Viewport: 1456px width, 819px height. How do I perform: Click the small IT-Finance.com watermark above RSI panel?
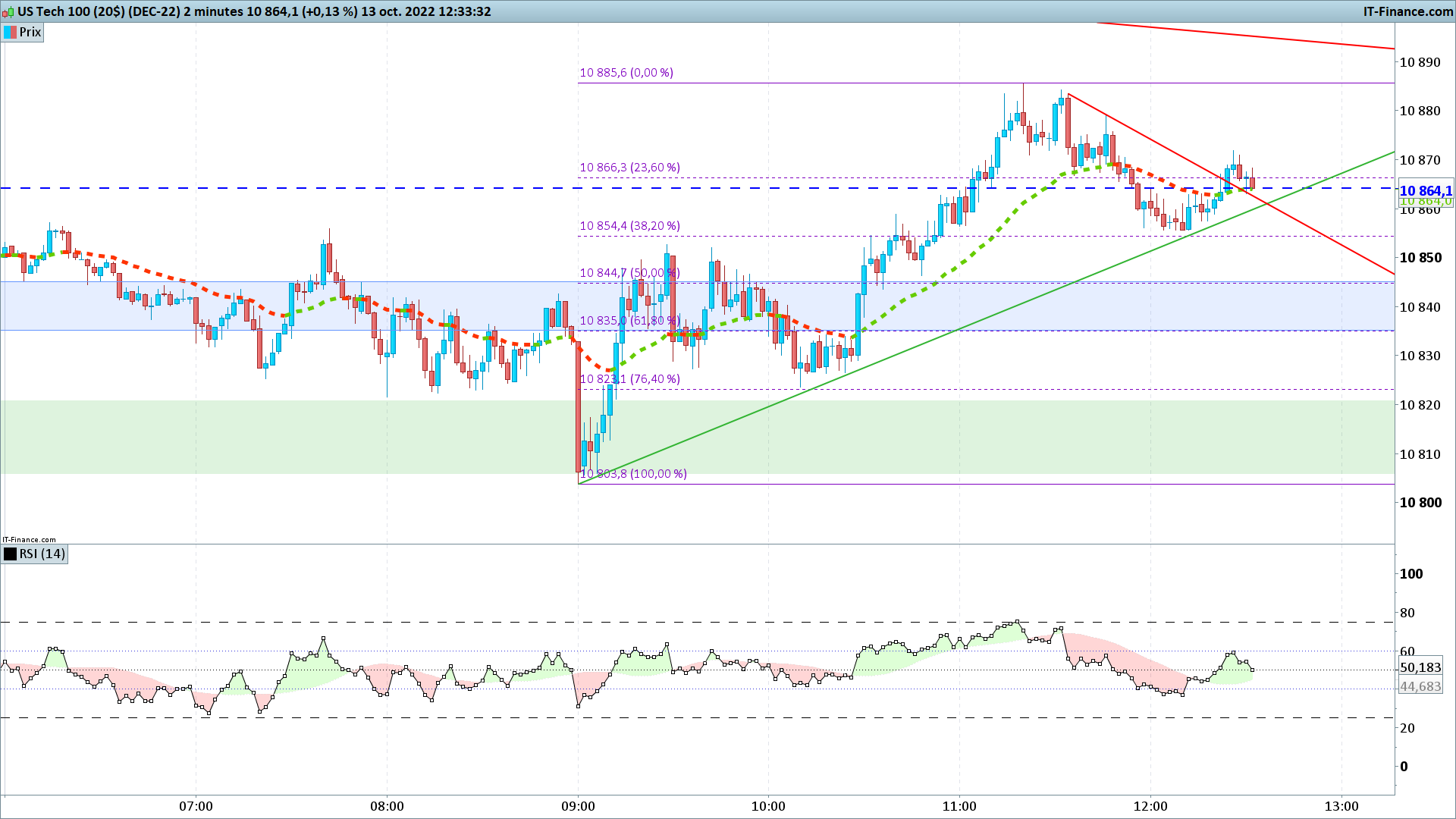29,540
